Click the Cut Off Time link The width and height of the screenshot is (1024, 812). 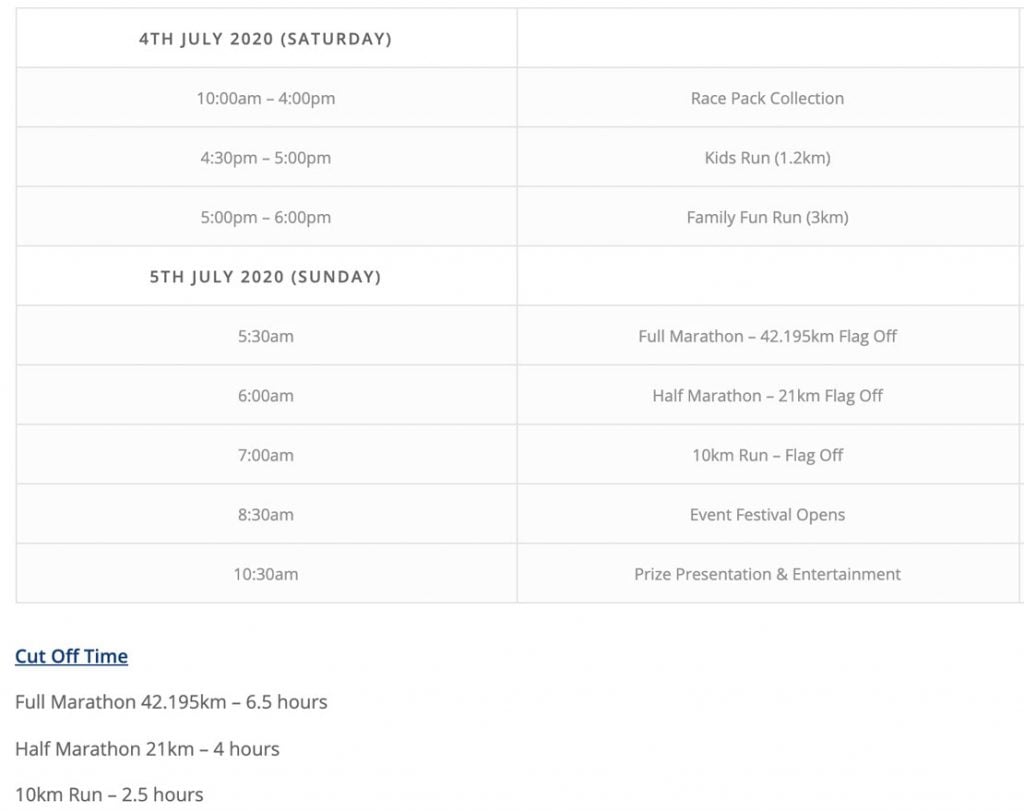coord(71,656)
